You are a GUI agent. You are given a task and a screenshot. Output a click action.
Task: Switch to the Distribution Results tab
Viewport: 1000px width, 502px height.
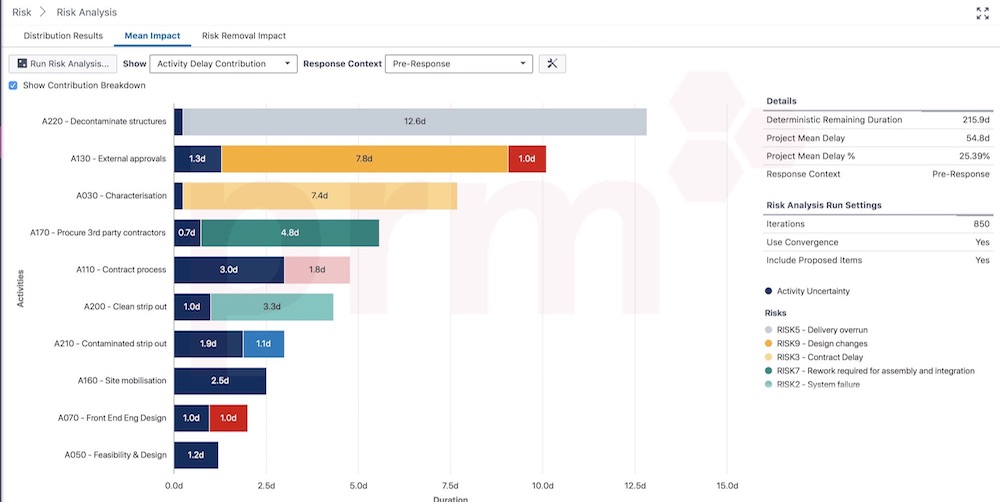63,36
